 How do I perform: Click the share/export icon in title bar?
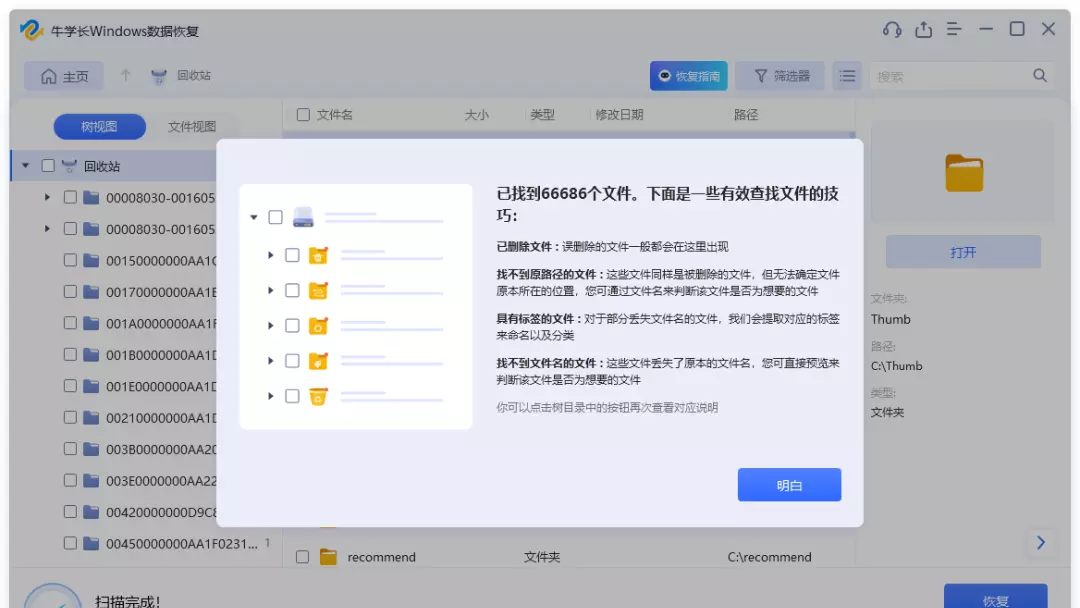[x=923, y=30]
